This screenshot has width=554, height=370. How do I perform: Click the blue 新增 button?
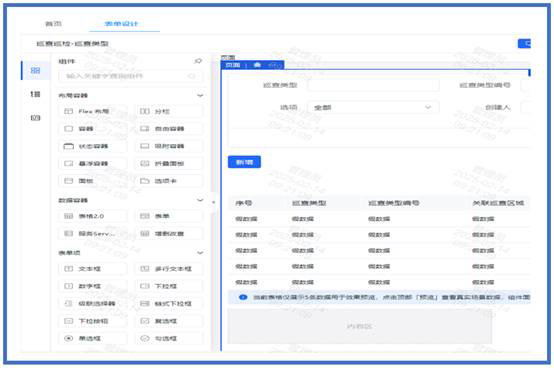[x=244, y=162]
